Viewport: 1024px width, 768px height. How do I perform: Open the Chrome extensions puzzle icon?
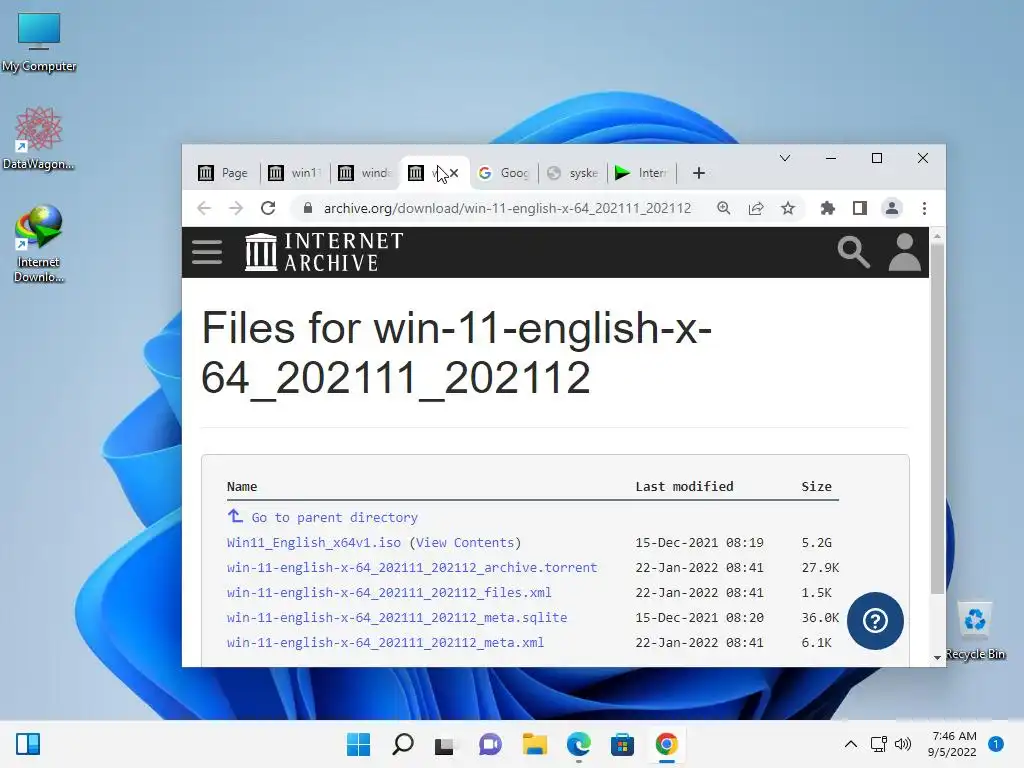click(x=827, y=208)
